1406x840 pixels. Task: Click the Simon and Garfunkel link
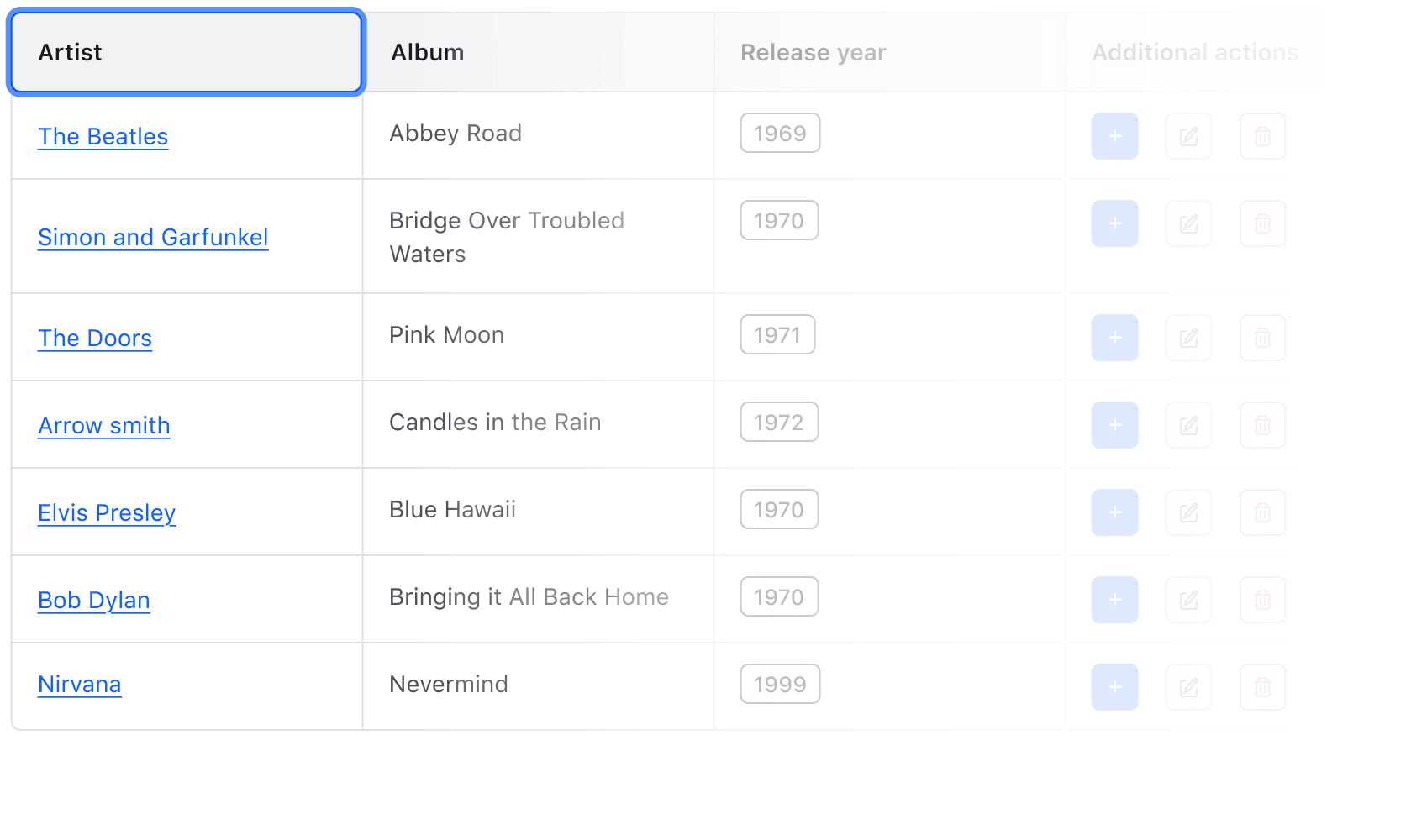[152, 237]
